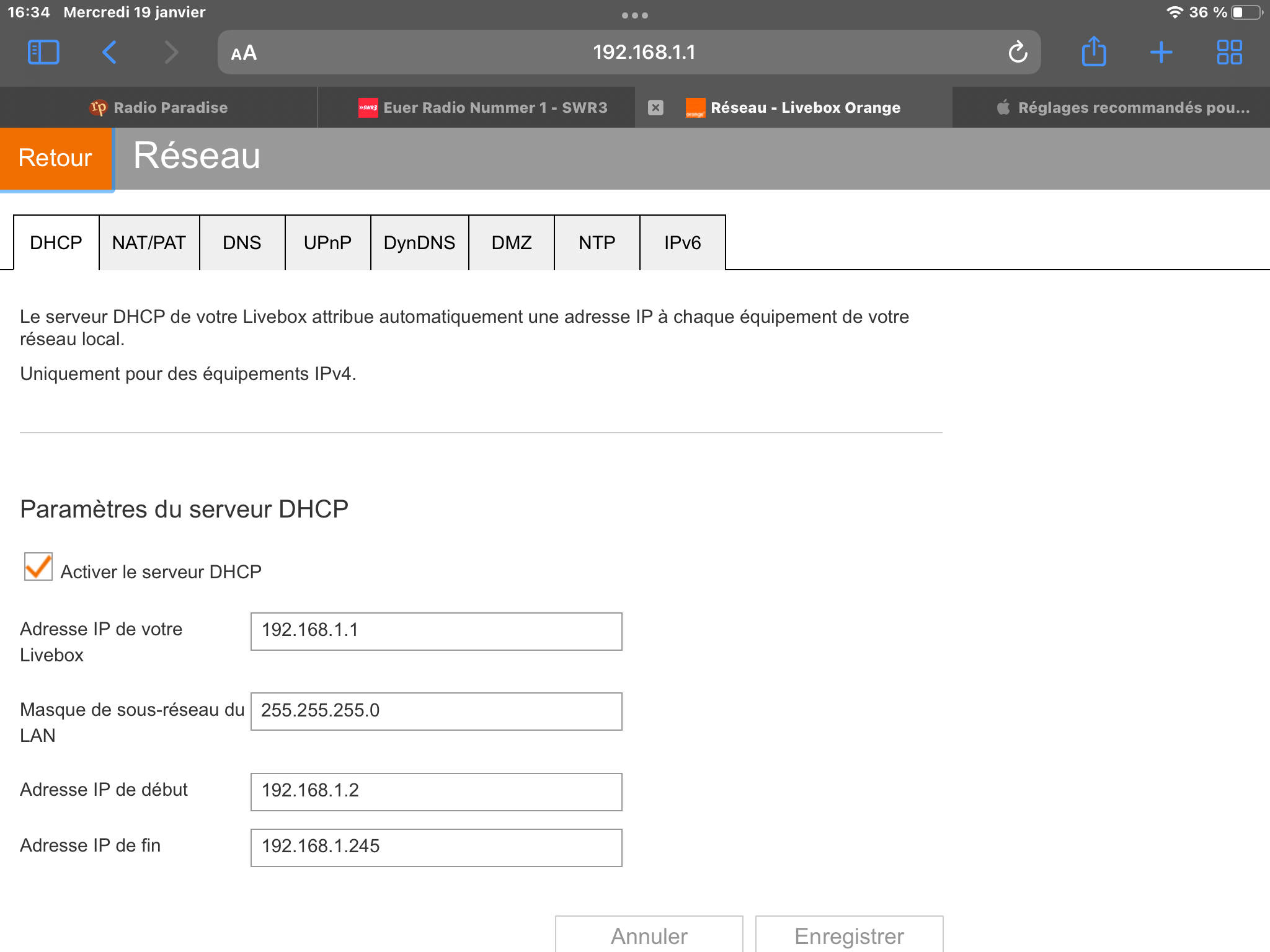The image size is (1270, 952).
Task: Select the IPv6 tab
Action: tap(682, 243)
